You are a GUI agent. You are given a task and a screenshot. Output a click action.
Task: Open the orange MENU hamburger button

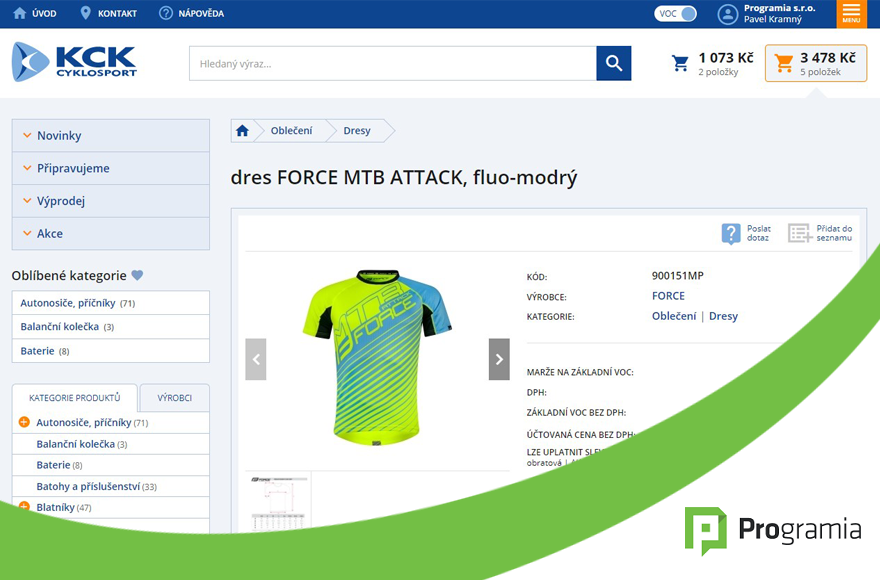point(851,13)
